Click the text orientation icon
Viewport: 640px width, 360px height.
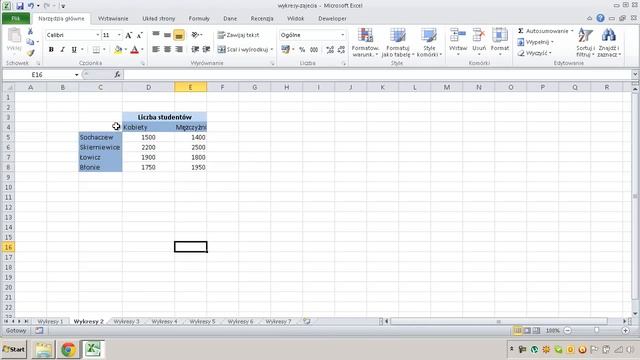click(196, 35)
